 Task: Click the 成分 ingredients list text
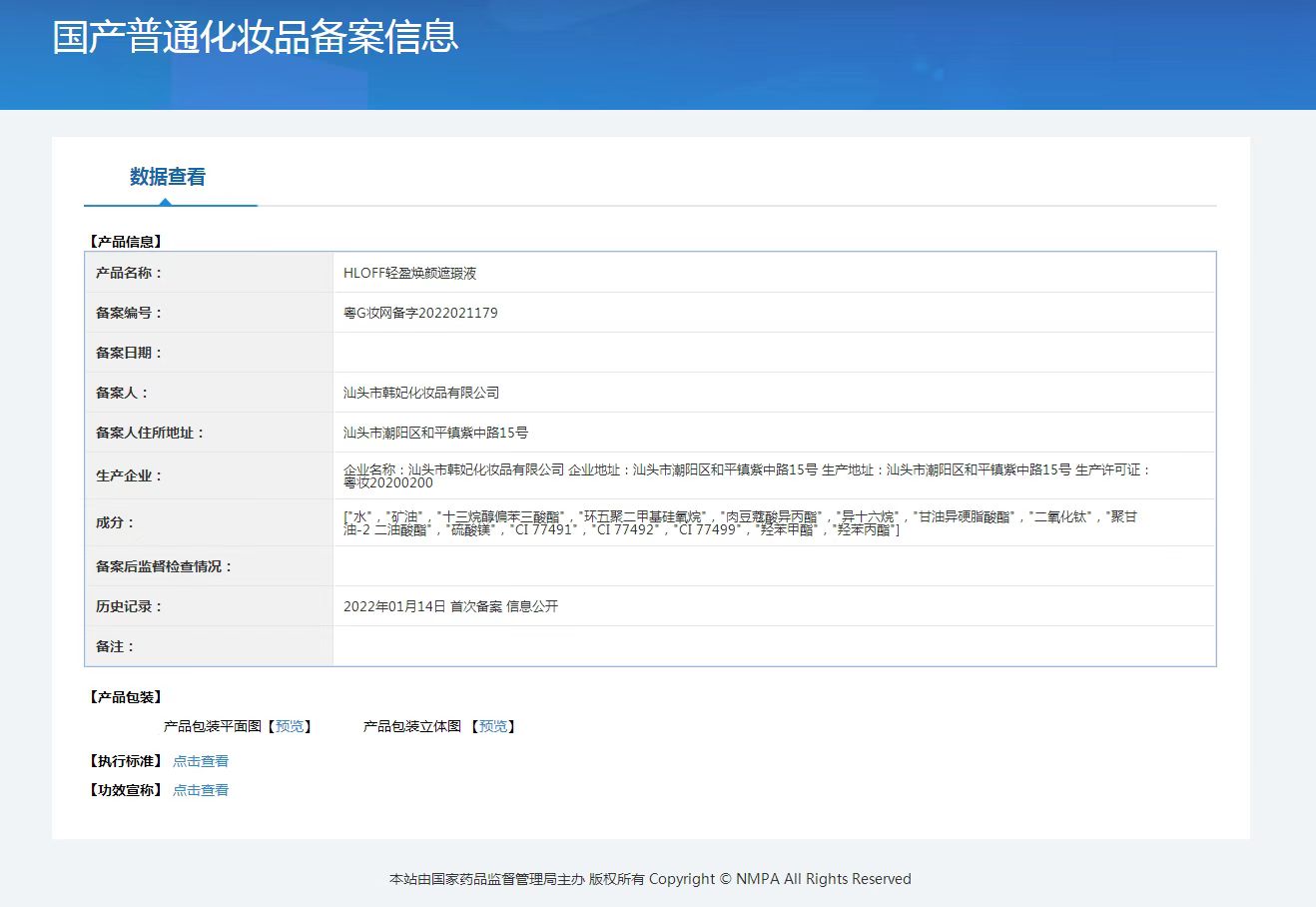[740, 522]
